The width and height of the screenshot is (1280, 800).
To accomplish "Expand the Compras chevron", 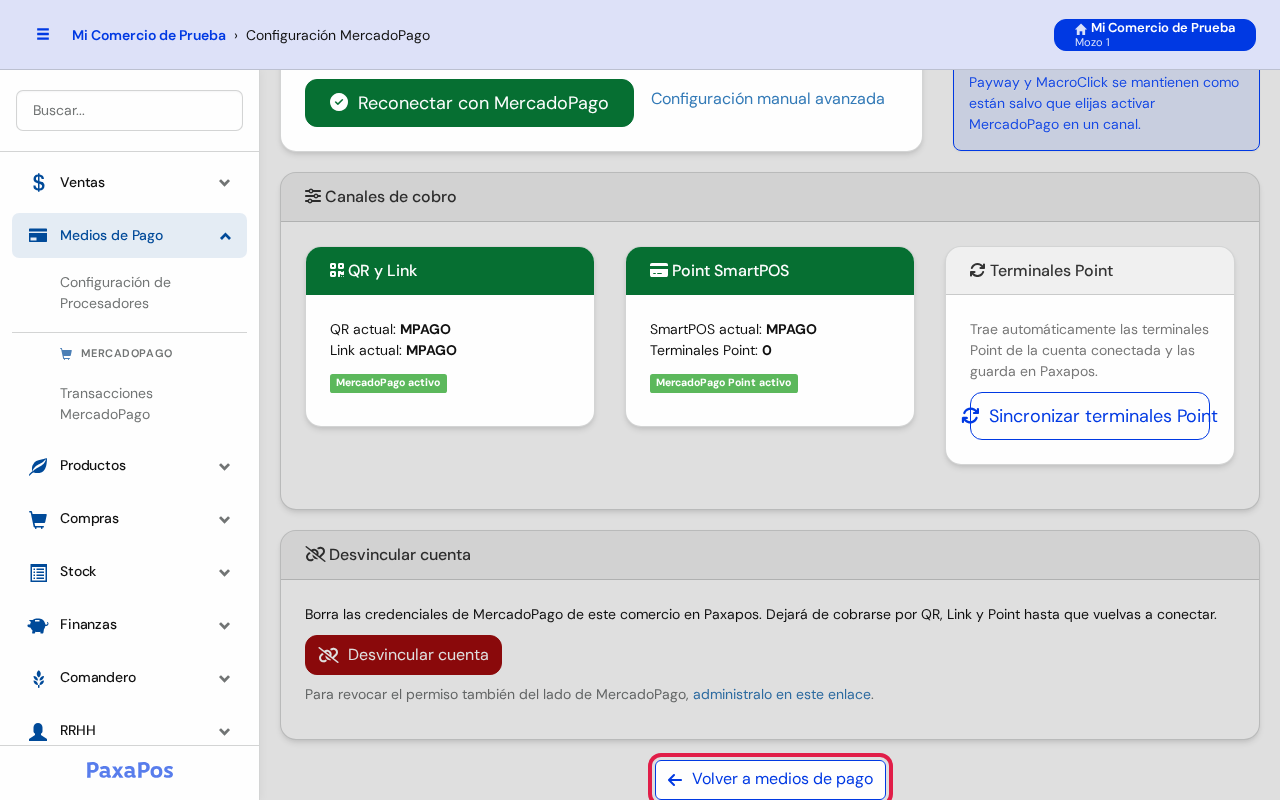I will point(225,519).
